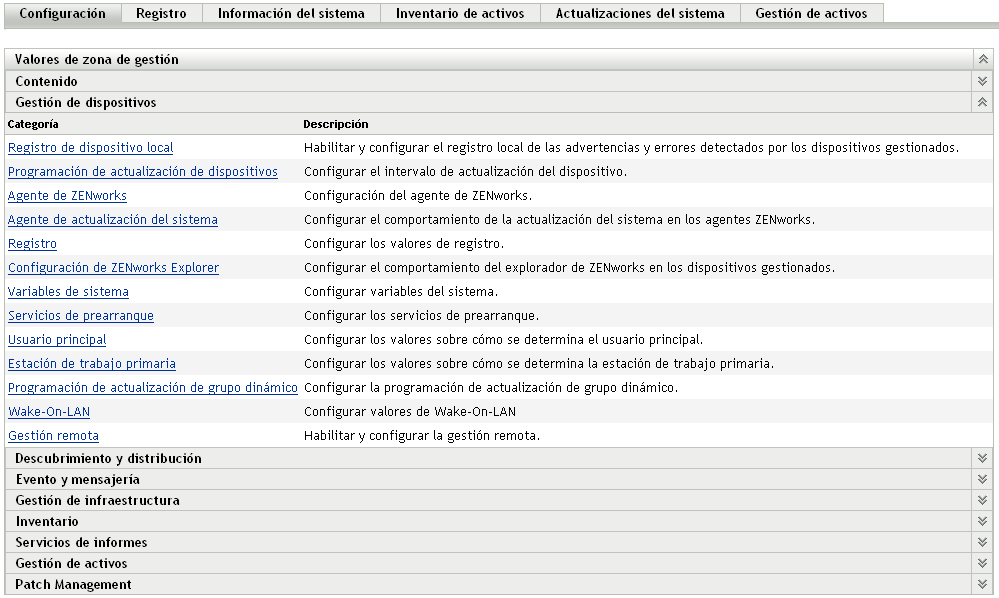Expand the Gestión de infraestructura section

[982, 500]
